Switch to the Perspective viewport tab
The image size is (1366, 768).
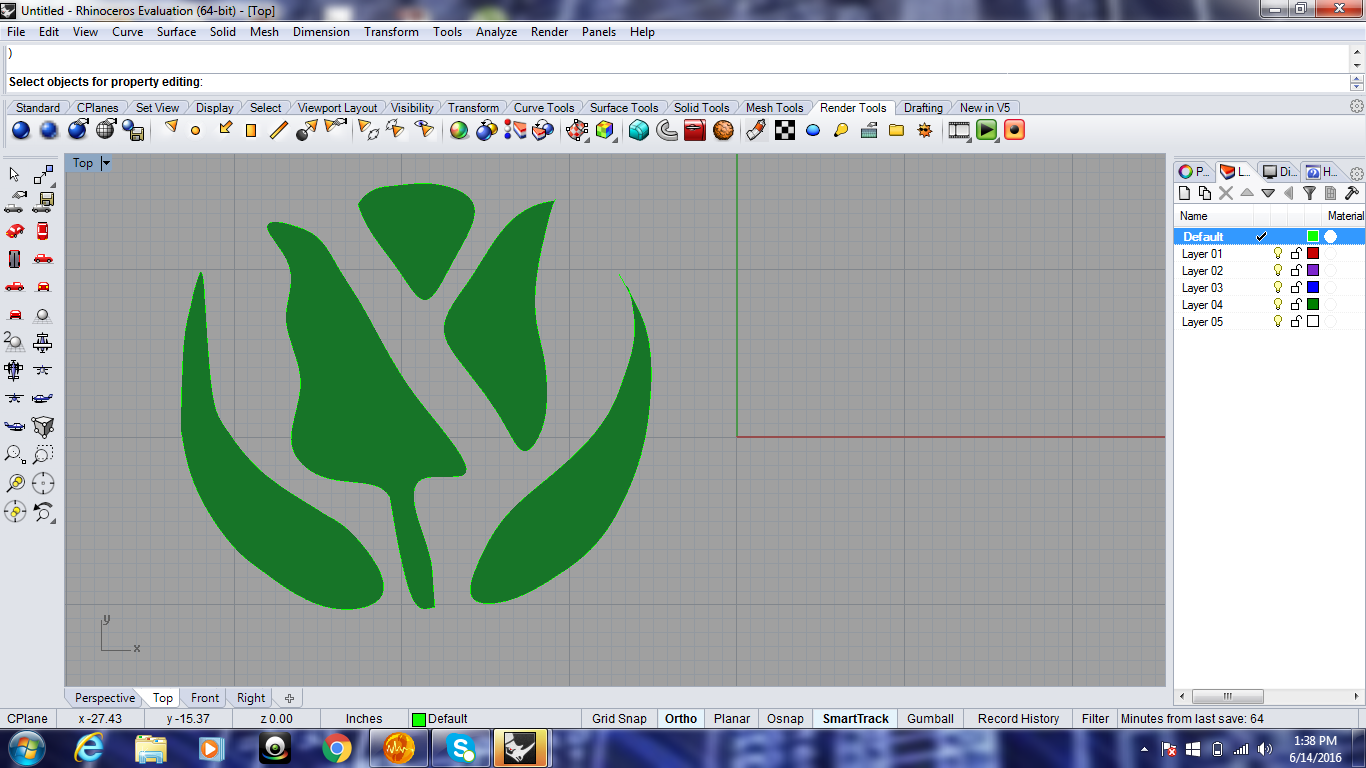[104, 698]
